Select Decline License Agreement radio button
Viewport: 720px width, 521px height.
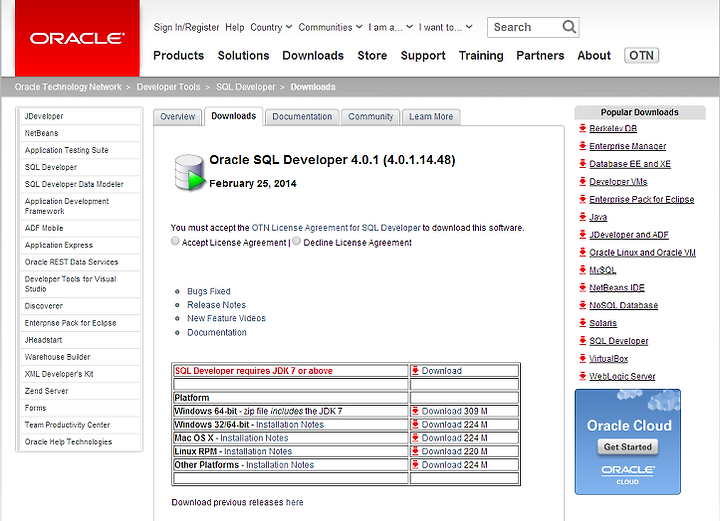coord(297,241)
